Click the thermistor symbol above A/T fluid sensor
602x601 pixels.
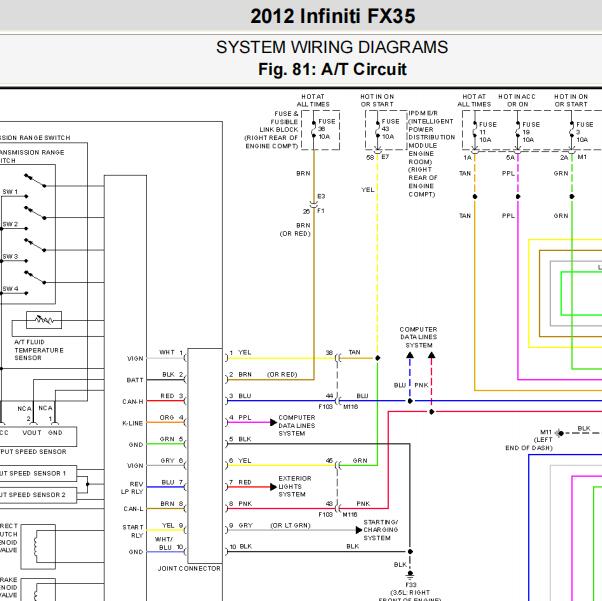click(44, 320)
